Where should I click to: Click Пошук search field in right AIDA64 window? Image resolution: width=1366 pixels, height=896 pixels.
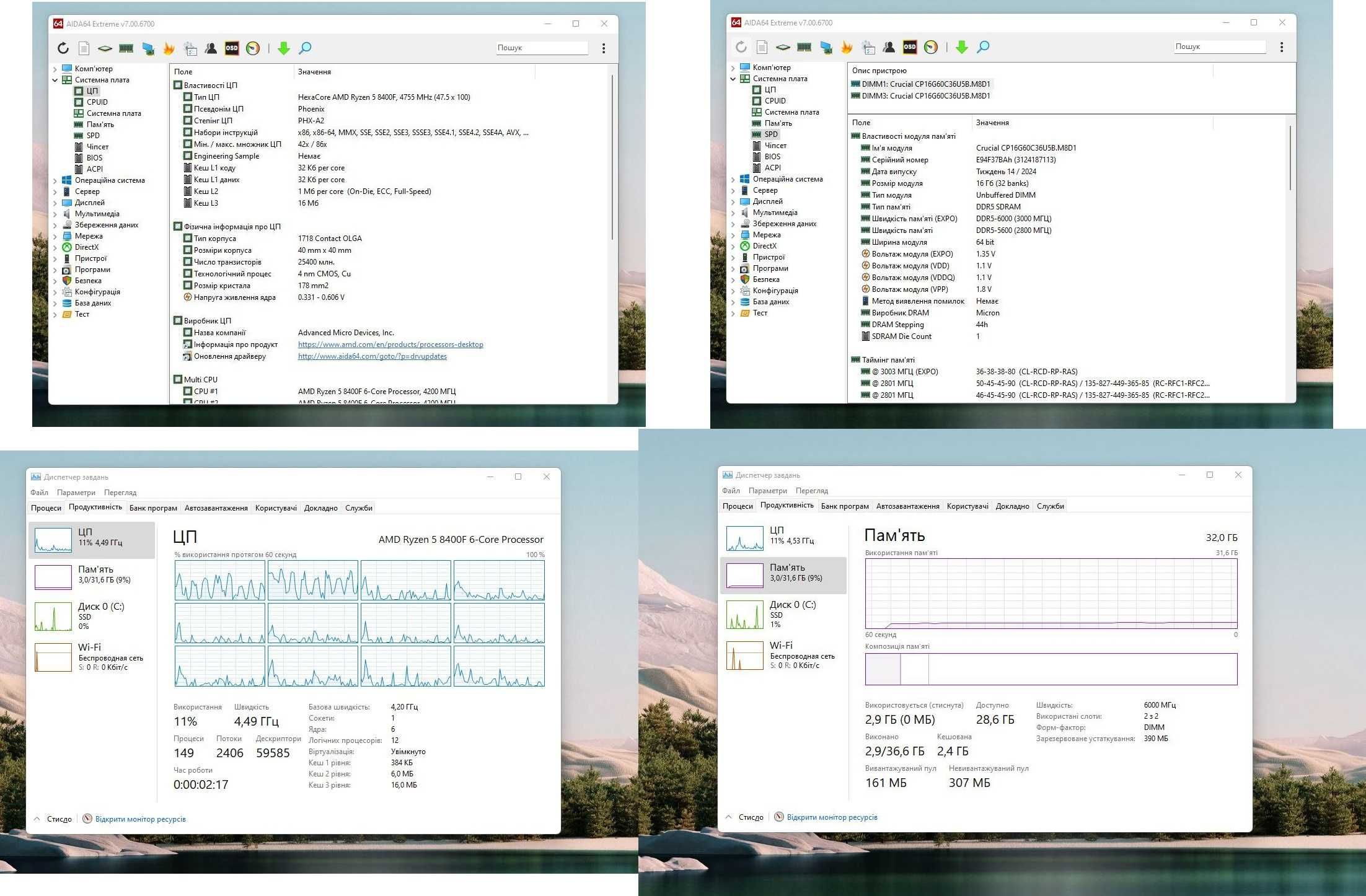1220,46
